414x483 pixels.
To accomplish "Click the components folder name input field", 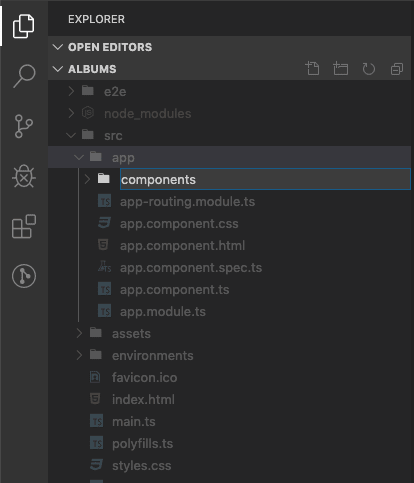I will (x=265, y=179).
